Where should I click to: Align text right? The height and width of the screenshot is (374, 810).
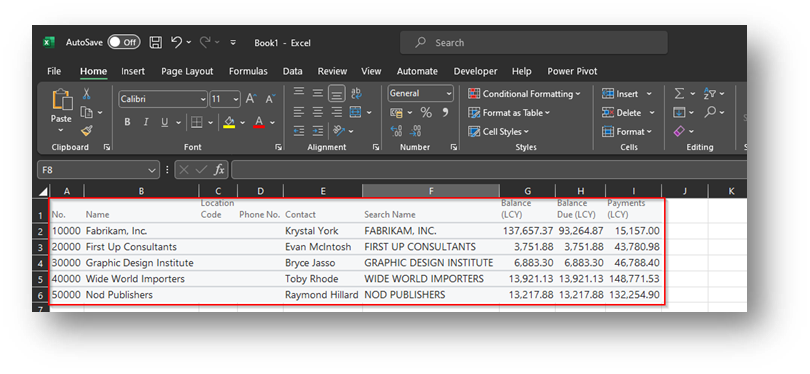point(337,112)
